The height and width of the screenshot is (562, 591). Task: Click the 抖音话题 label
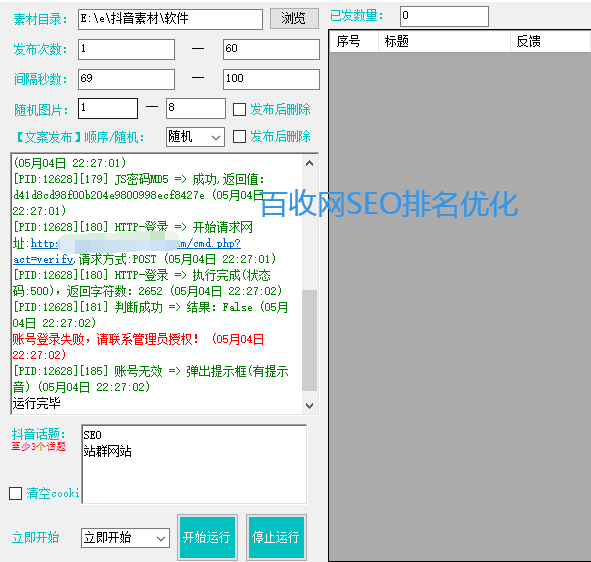tap(38, 434)
